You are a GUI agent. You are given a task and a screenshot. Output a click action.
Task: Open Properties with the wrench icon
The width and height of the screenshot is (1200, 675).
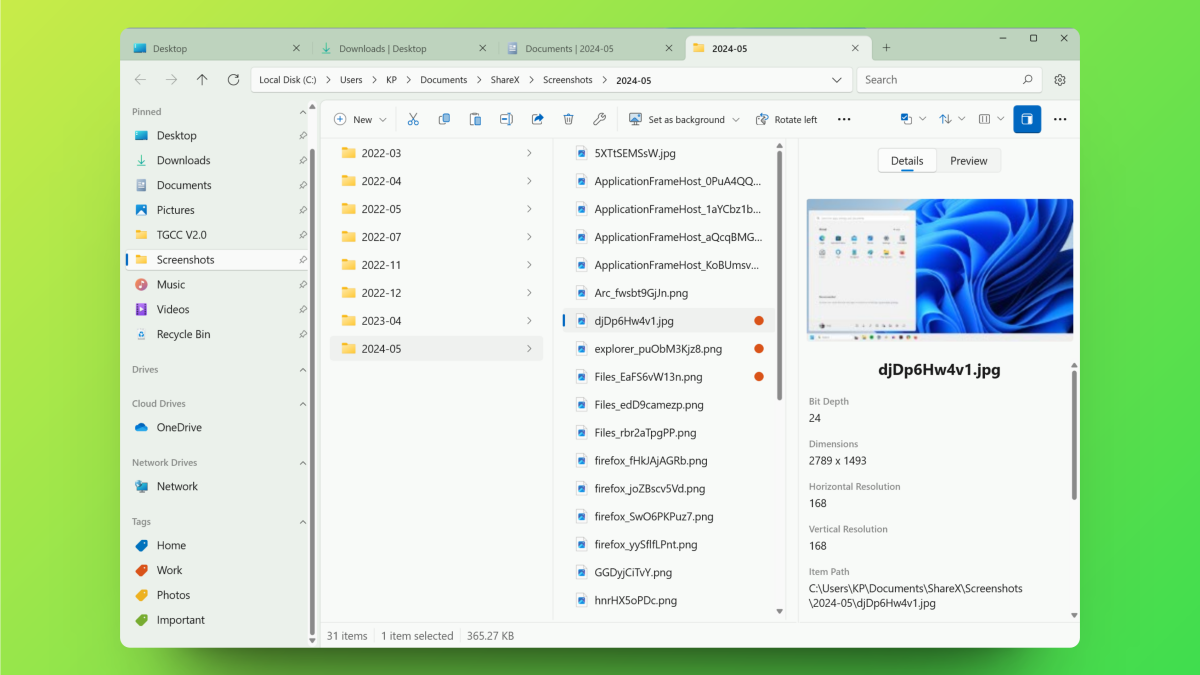point(599,119)
